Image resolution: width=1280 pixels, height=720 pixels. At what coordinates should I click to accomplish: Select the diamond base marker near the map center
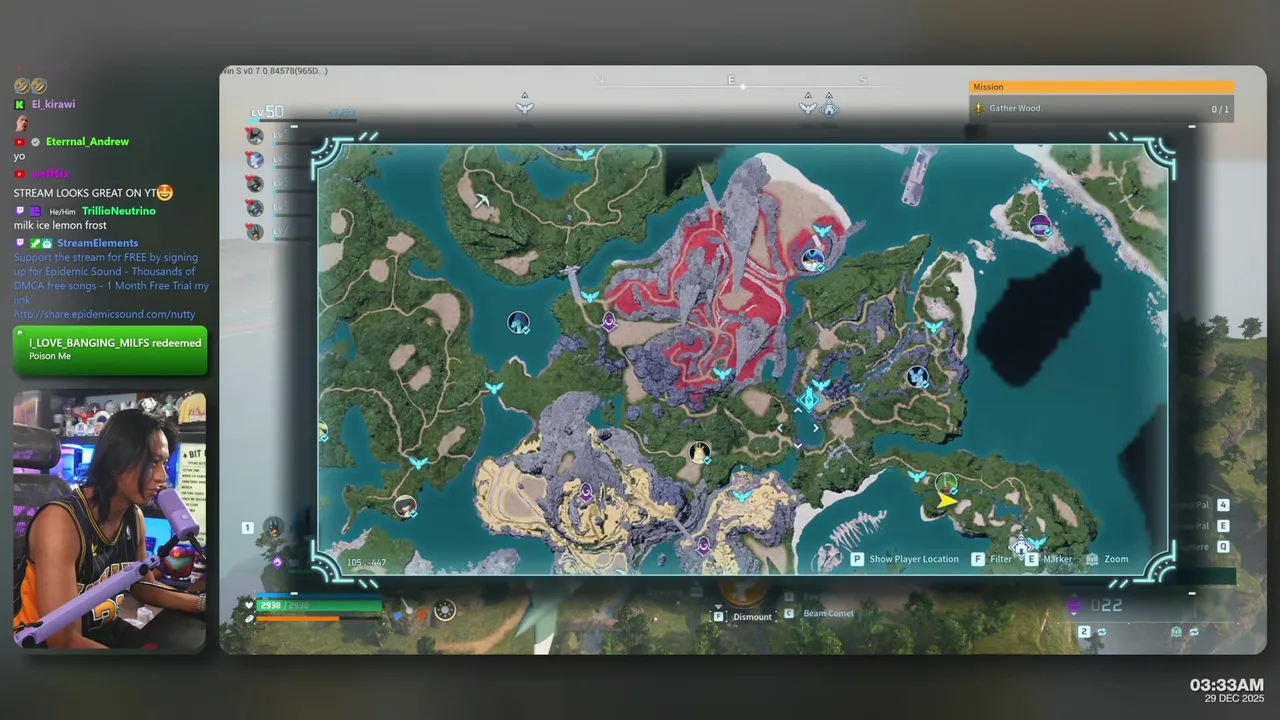tap(808, 401)
